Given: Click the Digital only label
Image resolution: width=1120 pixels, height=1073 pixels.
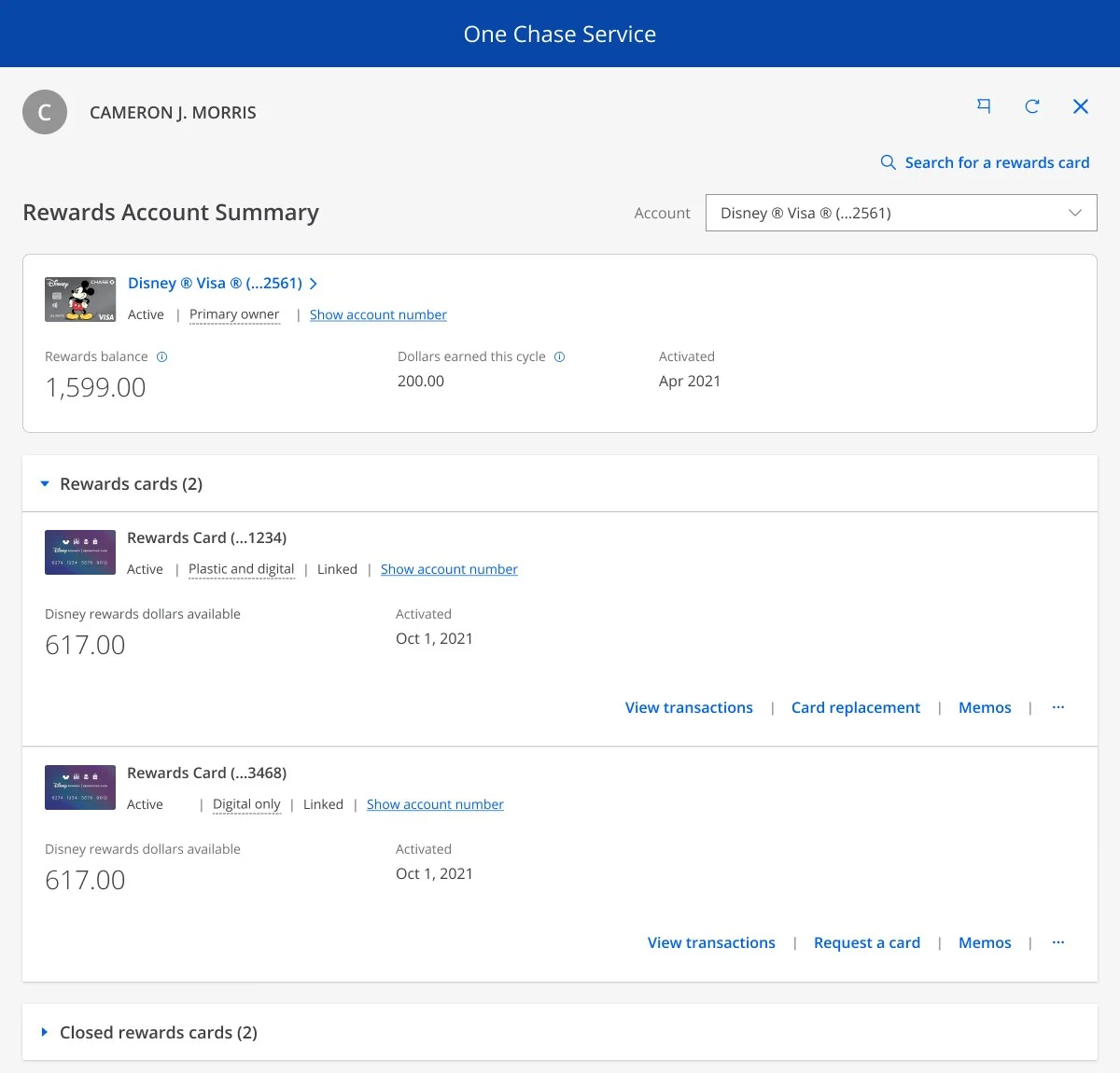Looking at the screenshot, I should 246,804.
